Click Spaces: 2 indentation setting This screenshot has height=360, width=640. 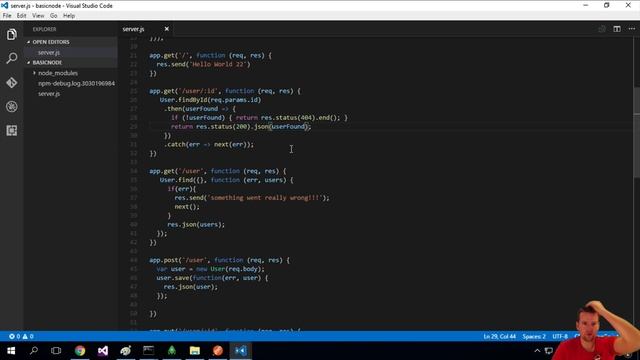pos(534,336)
